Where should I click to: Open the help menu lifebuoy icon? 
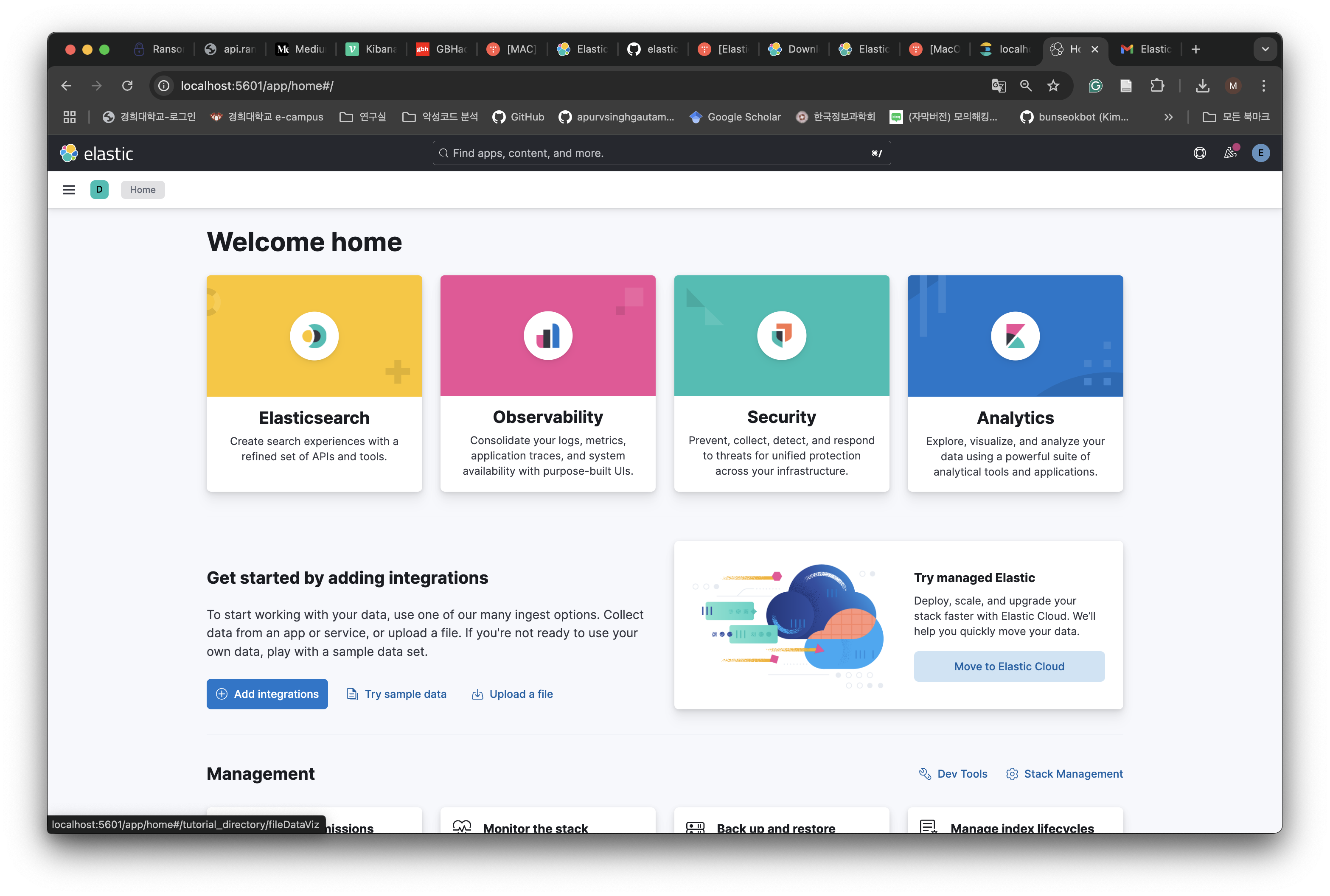[x=1199, y=153]
